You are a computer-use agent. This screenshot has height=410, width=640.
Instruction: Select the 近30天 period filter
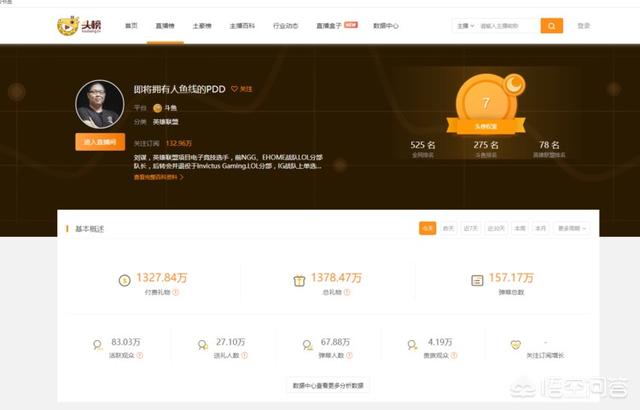496,228
